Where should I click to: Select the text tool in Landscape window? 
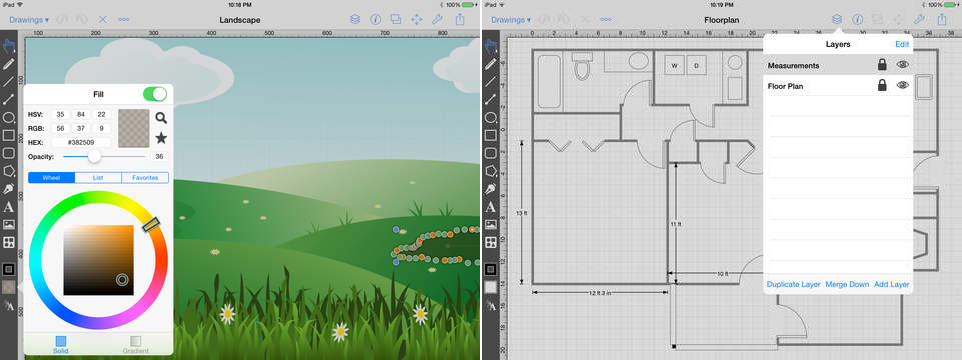point(9,207)
